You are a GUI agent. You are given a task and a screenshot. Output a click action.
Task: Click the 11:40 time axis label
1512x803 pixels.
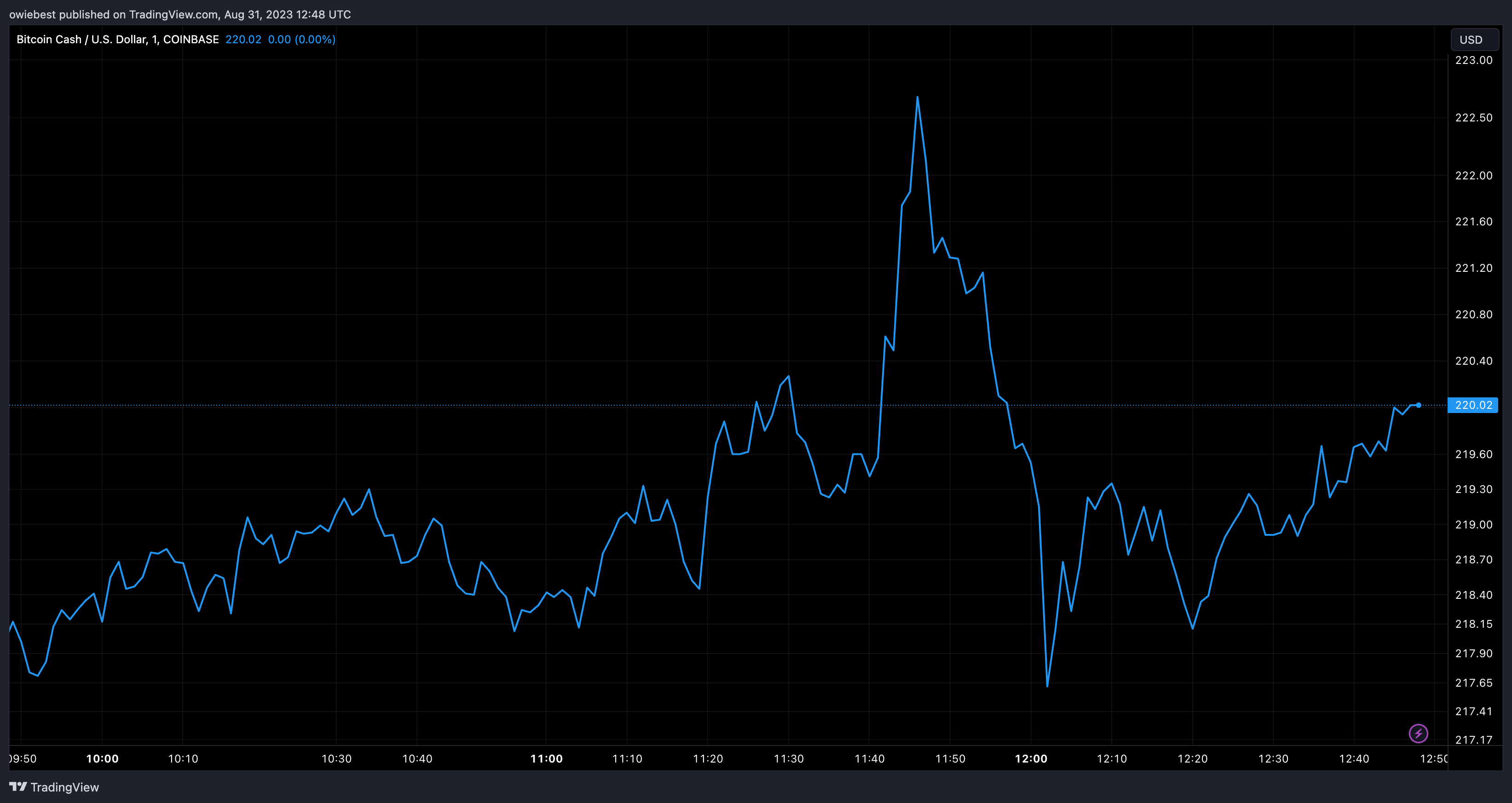[x=869, y=758]
